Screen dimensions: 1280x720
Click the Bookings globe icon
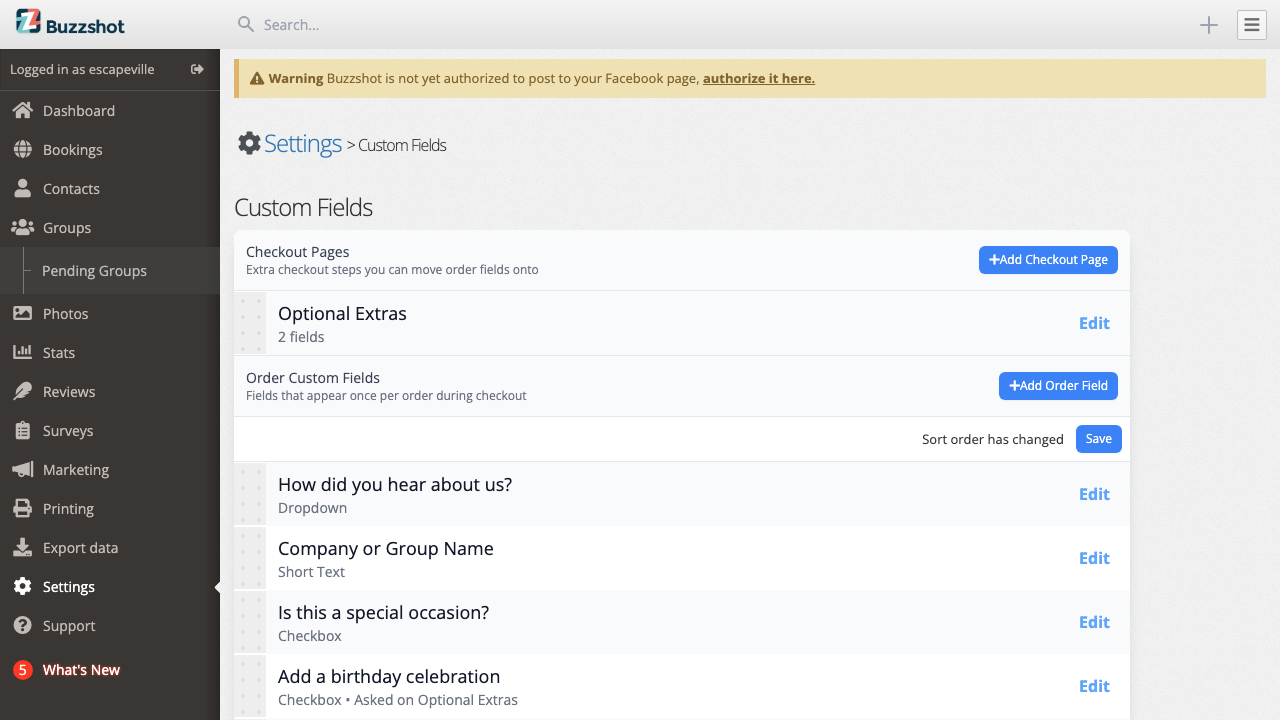[22, 149]
